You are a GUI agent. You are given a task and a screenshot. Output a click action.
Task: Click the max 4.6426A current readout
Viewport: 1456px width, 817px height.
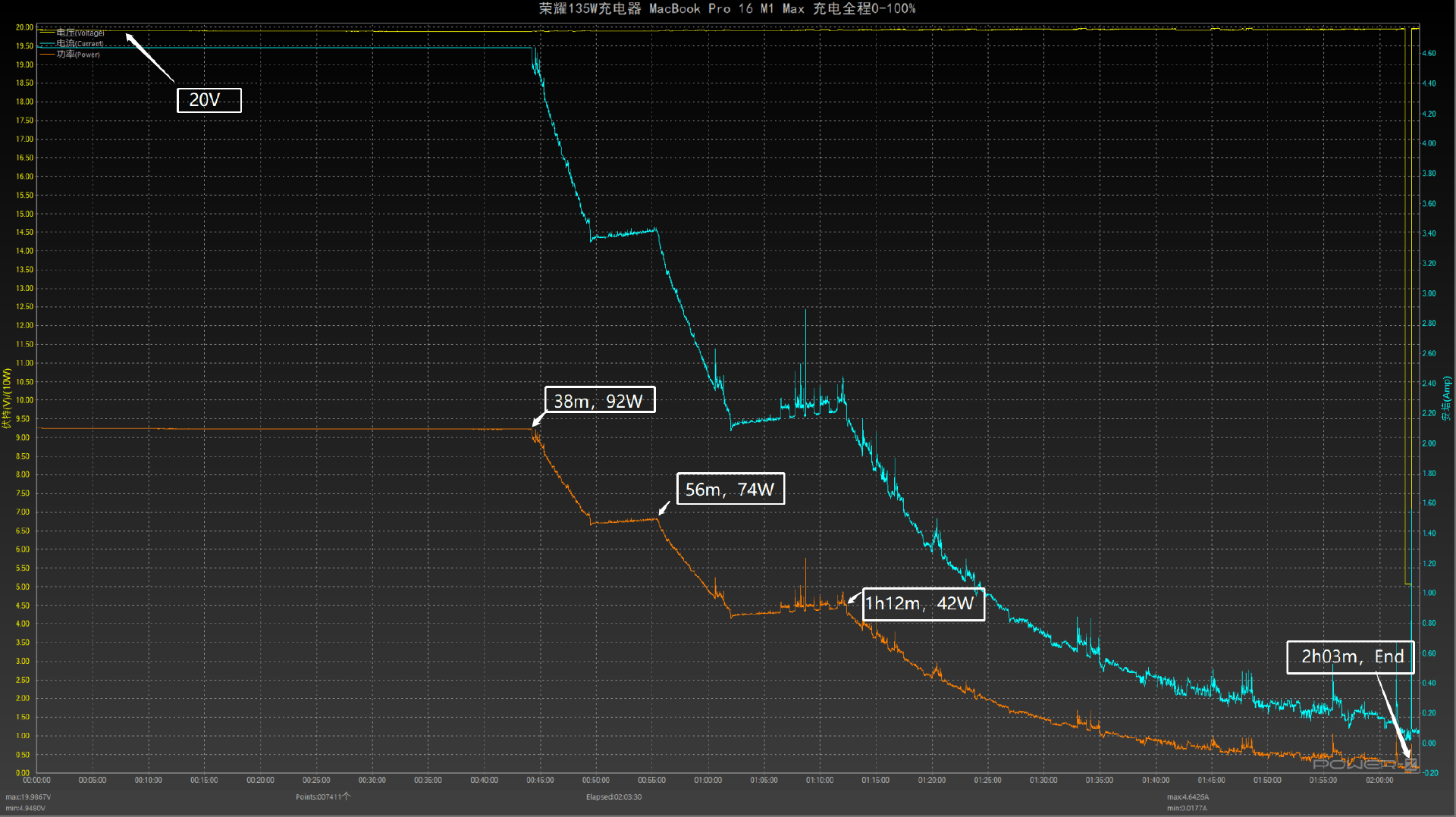coord(1188,797)
